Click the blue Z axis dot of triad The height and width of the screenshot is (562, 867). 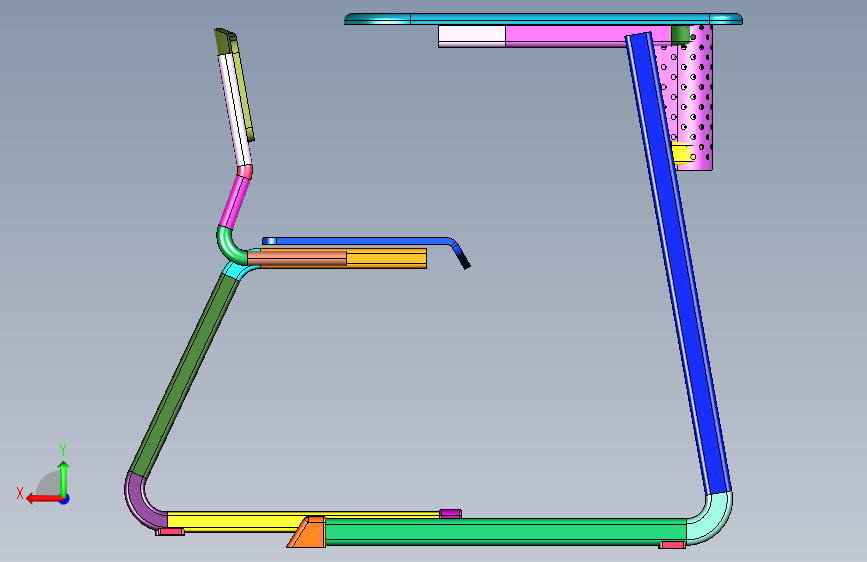tap(65, 499)
